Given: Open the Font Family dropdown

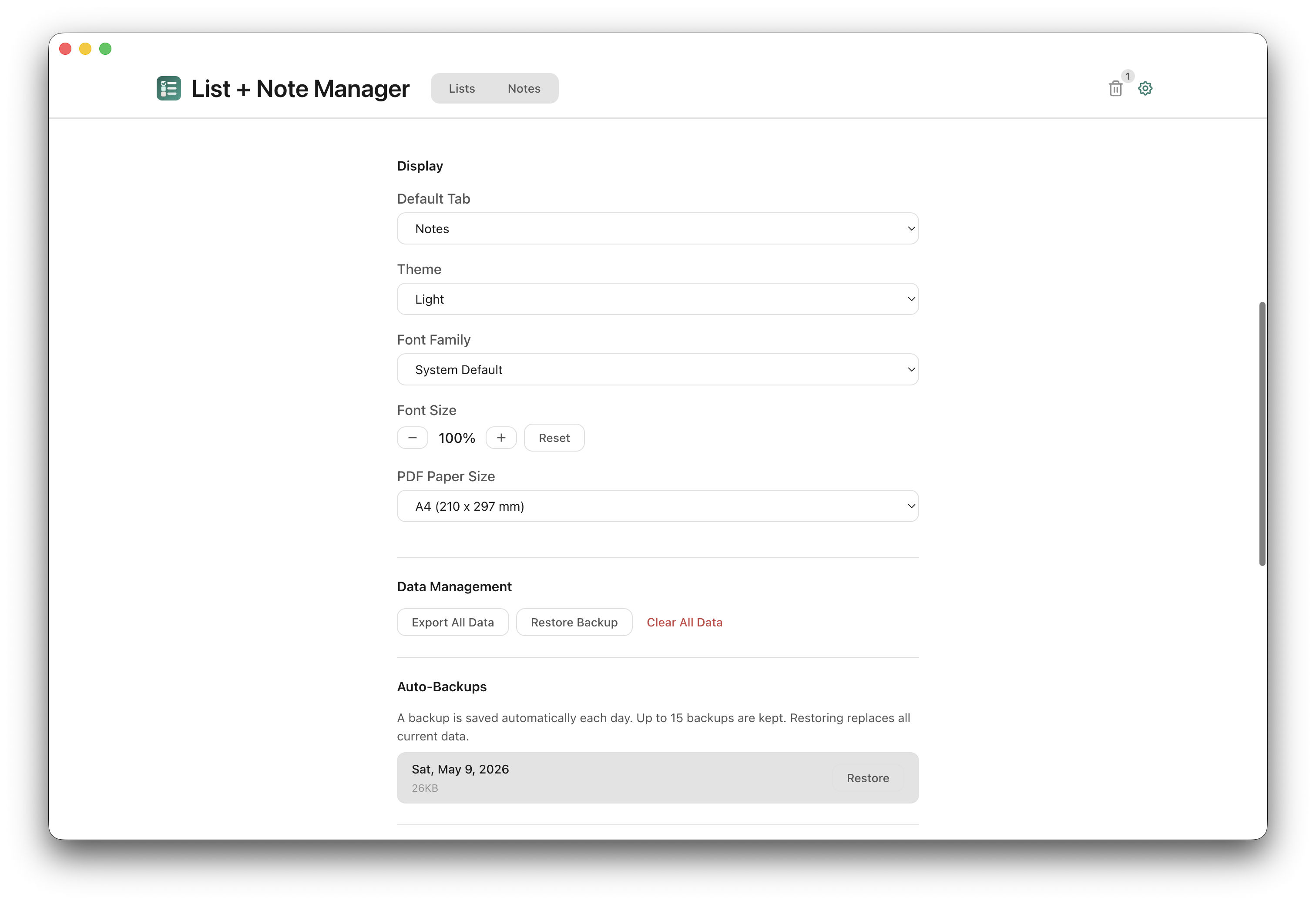Looking at the screenshot, I should point(657,370).
